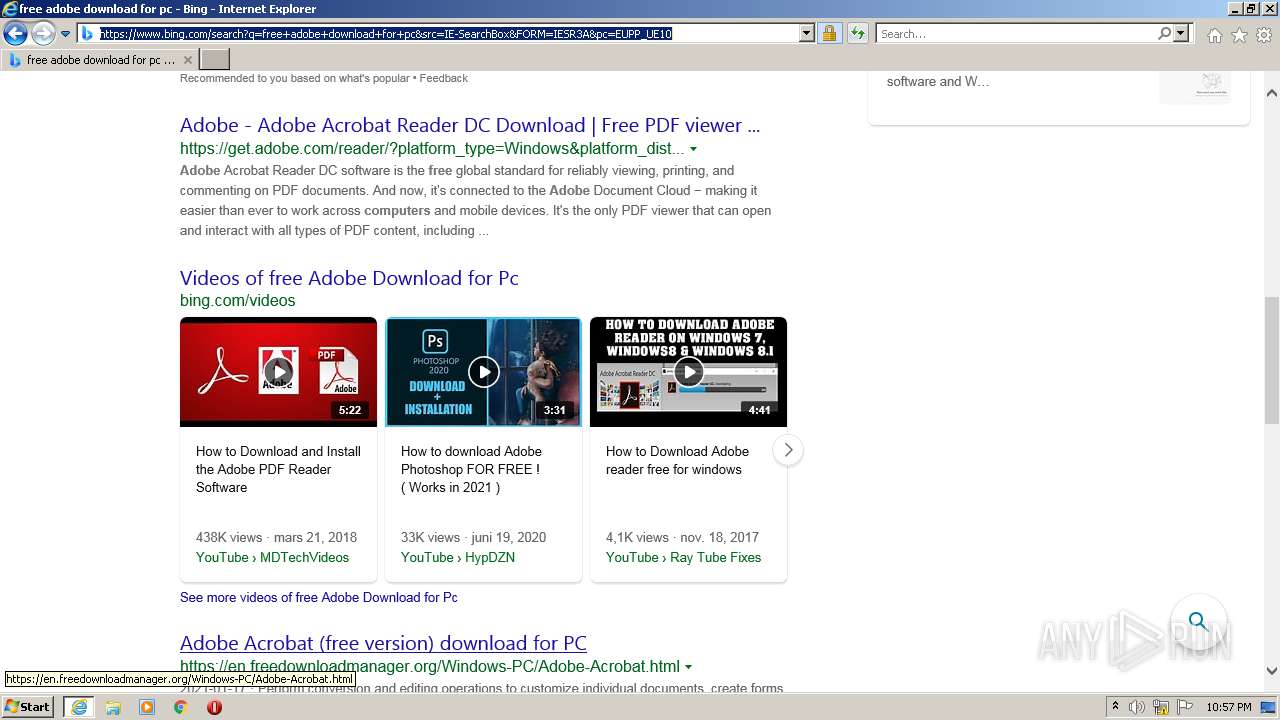Viewport: 1280px width, 720px height.
Task: Open Action Center flag tray icon
Action: (x=1184, y=707)
